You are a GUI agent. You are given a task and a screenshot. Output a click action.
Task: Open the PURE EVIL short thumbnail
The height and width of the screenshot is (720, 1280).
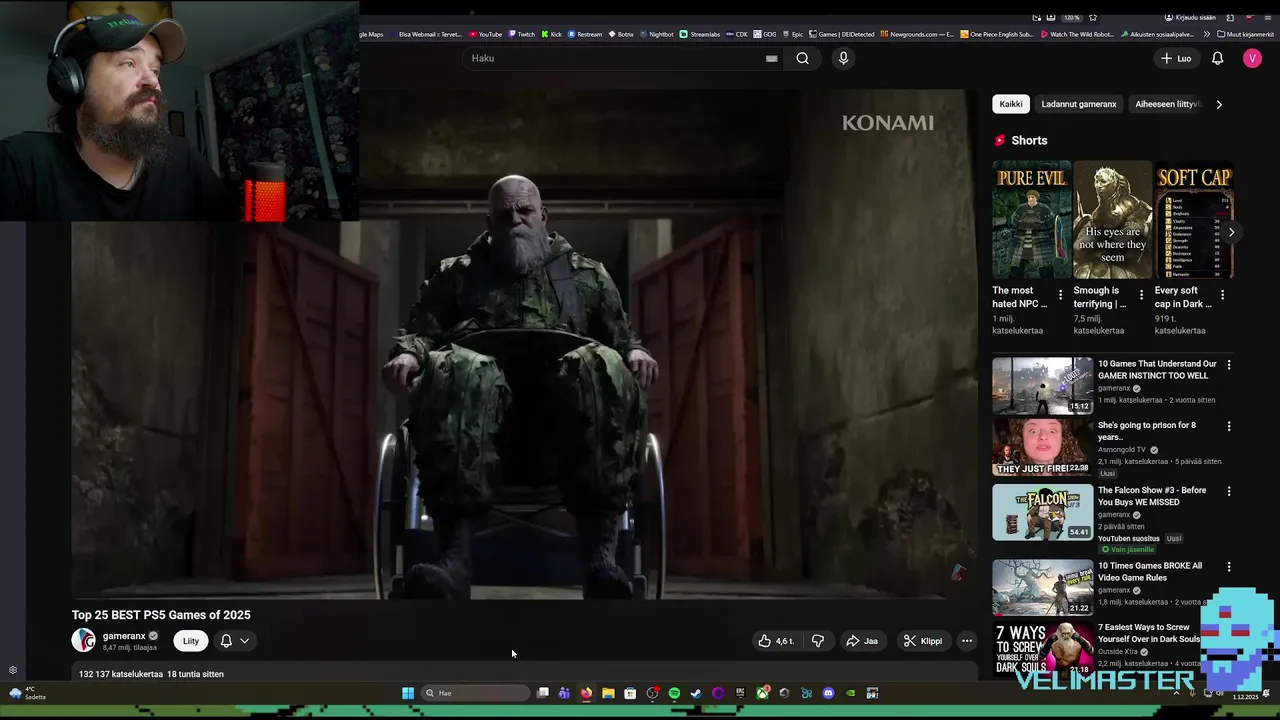(1031, 219)
